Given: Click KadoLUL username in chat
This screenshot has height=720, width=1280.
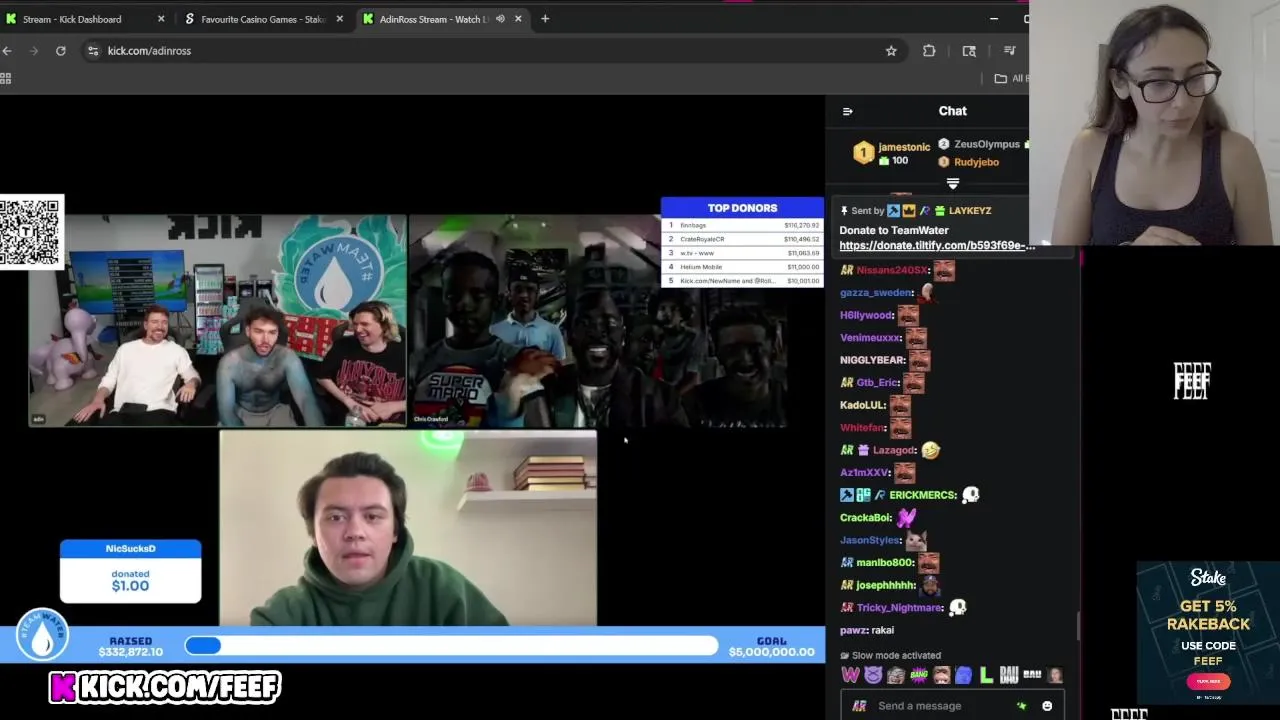Looking at the screenshot, I should tap(863, 405).
